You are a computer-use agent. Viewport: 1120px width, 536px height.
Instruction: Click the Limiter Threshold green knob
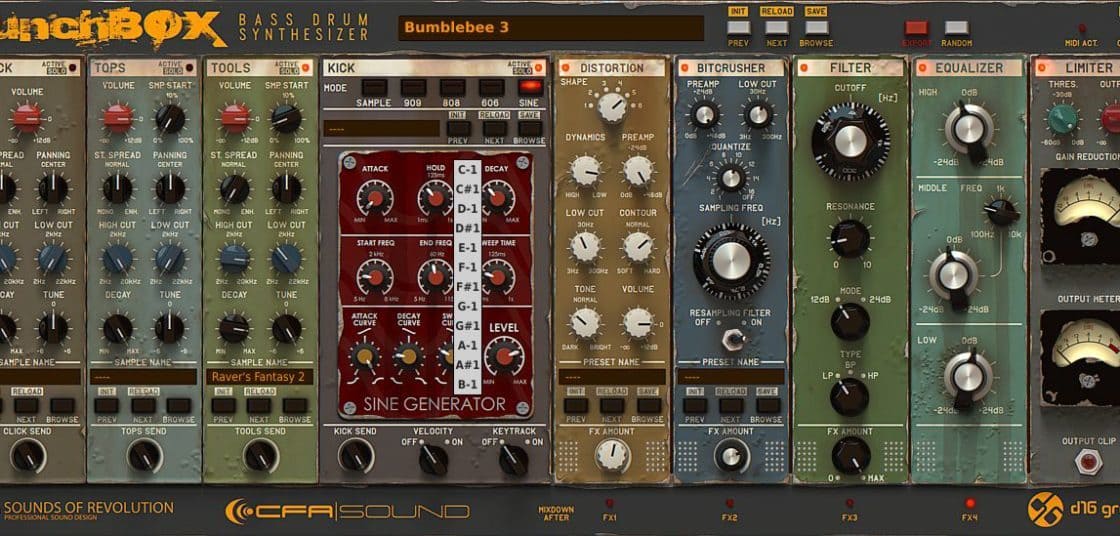[x=1064, y=119]
